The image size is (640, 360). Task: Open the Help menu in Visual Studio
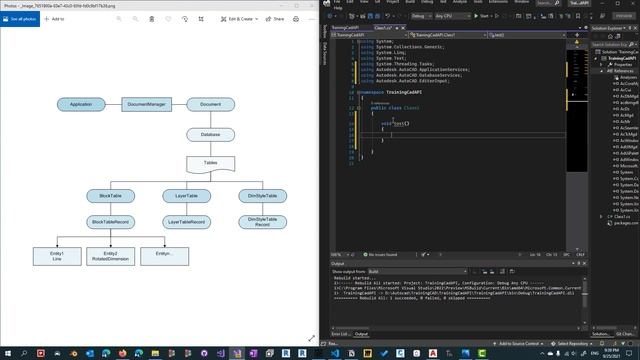coord(338,8)
